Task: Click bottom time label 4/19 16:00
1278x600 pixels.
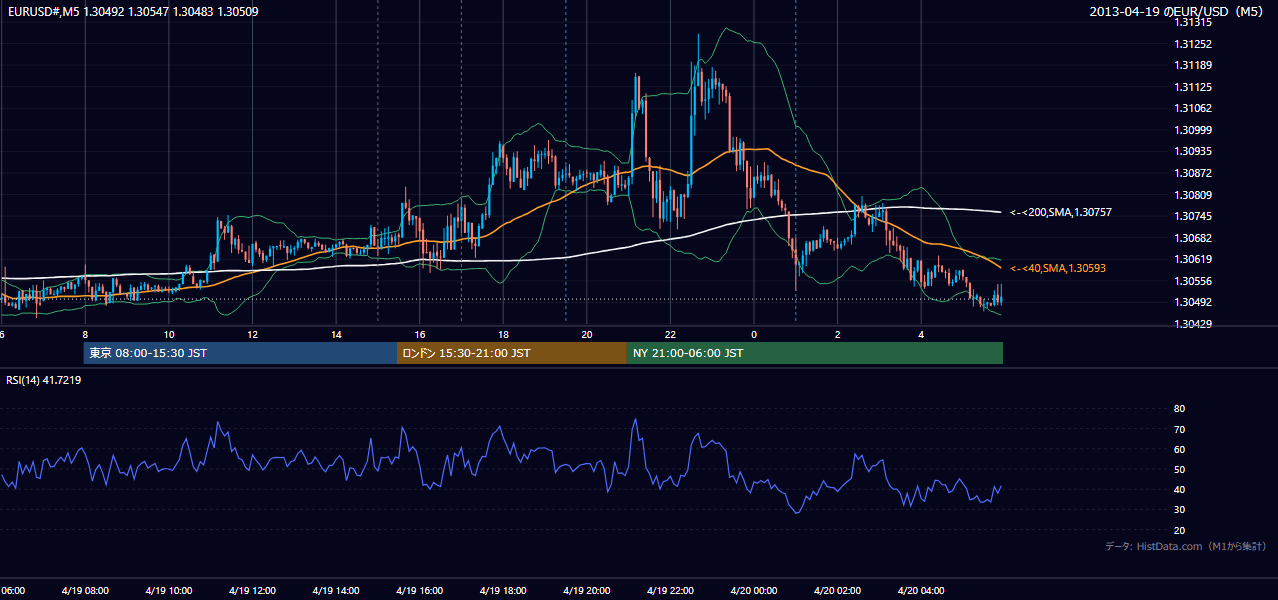Action: click(x=420, y=591)
